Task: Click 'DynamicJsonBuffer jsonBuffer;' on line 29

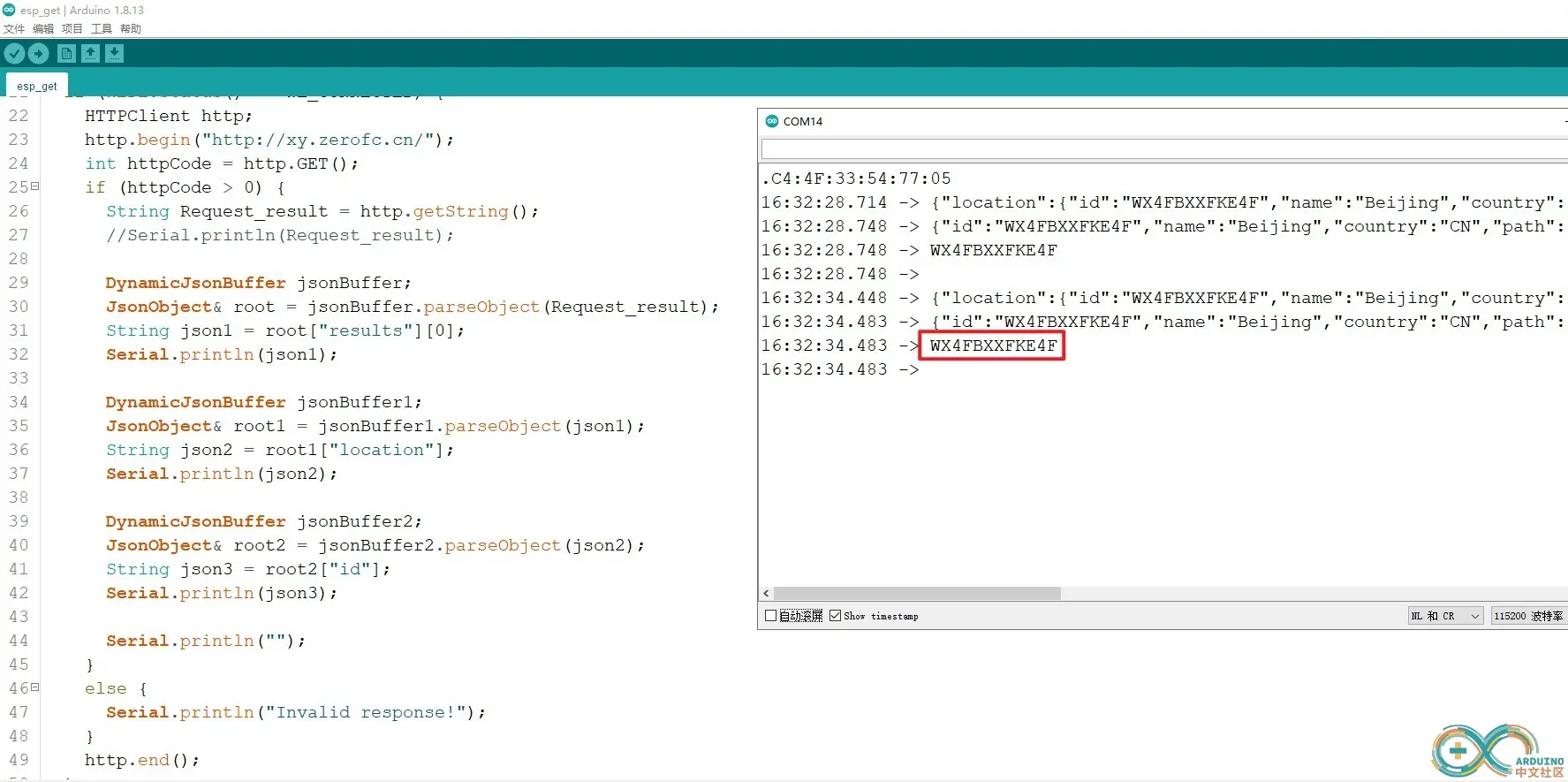Action: point(259,283)
